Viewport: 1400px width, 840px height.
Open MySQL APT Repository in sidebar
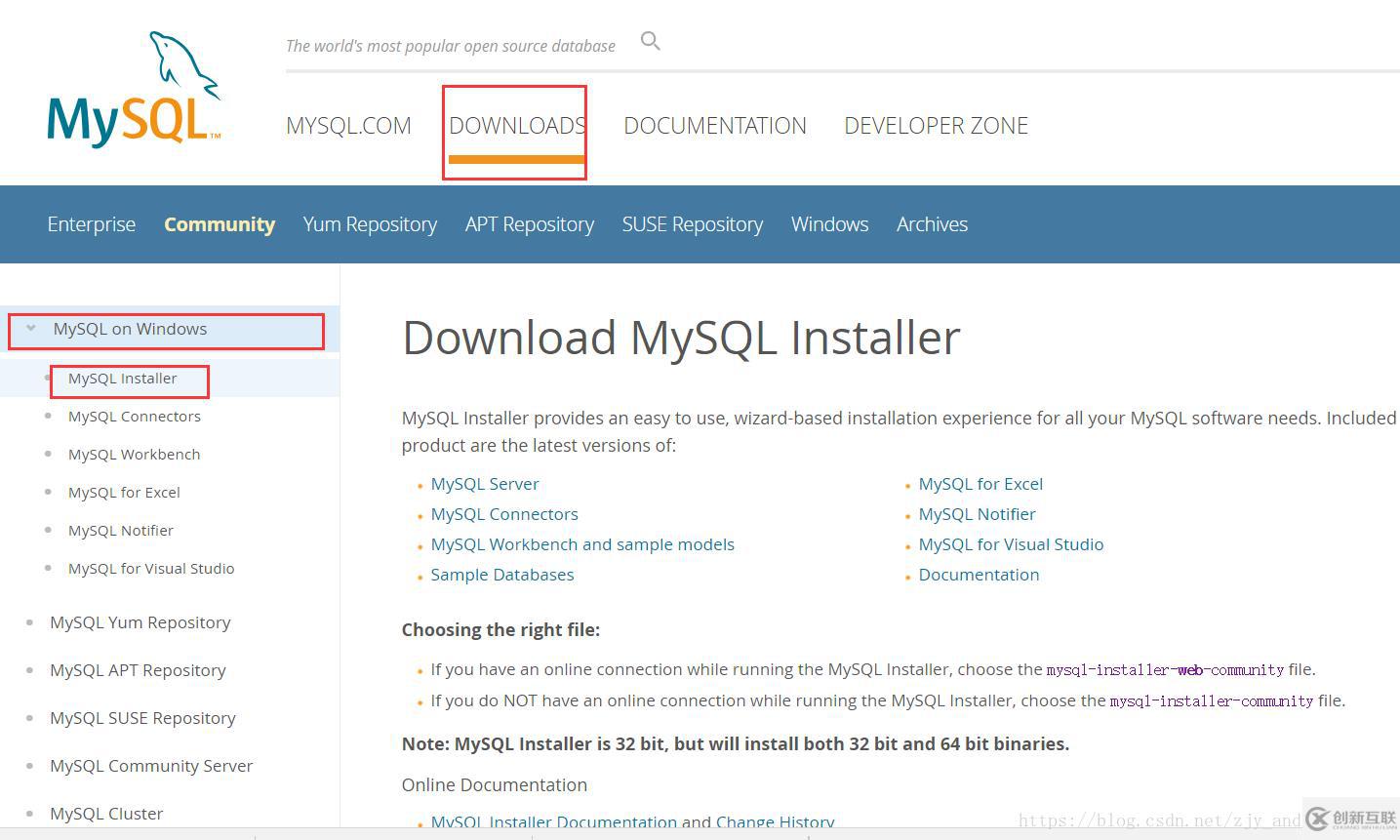point(138,670)
